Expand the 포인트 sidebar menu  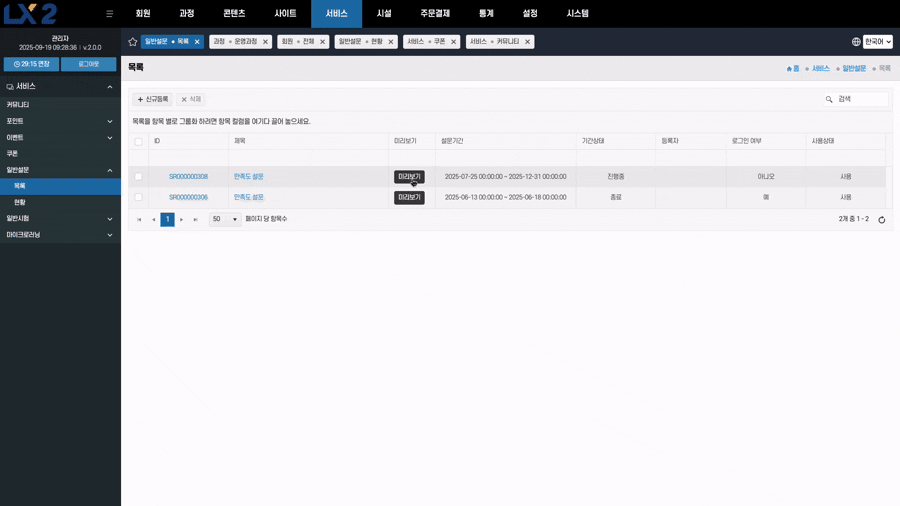coord(60,121)
